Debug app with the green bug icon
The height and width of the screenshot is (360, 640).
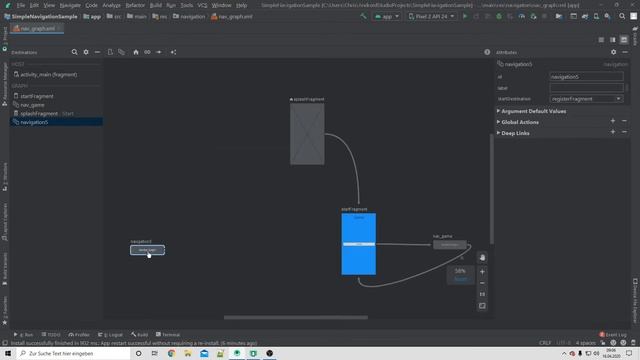(x=499, y=16)
